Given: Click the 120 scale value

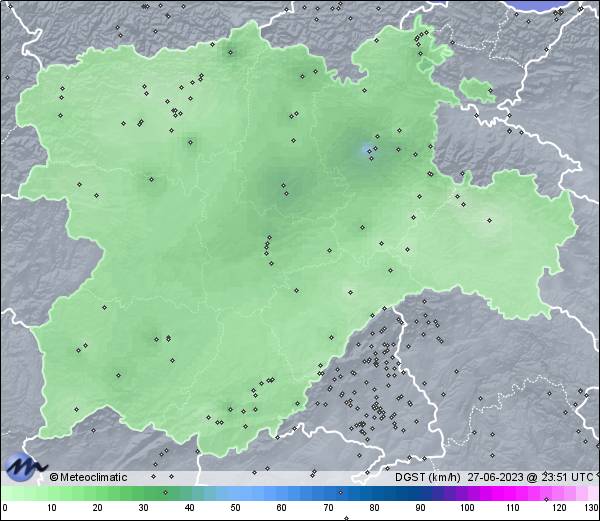Looking at the screenshot, I should 559,508.
